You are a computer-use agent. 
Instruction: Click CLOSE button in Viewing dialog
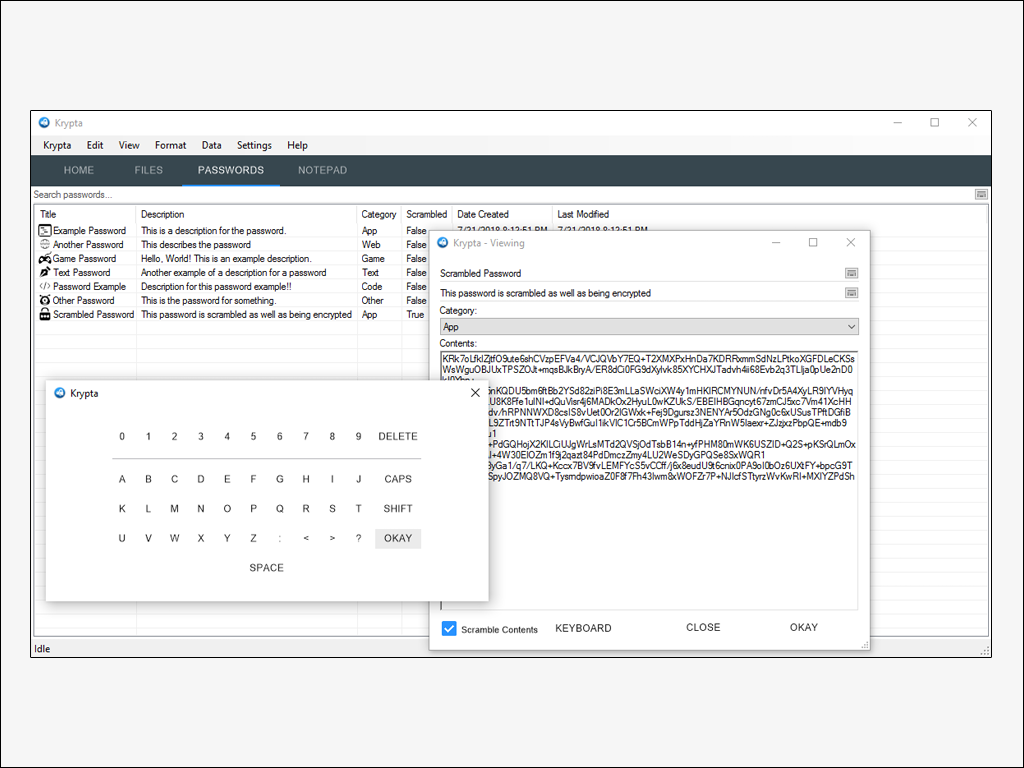(x=703, y=627)
